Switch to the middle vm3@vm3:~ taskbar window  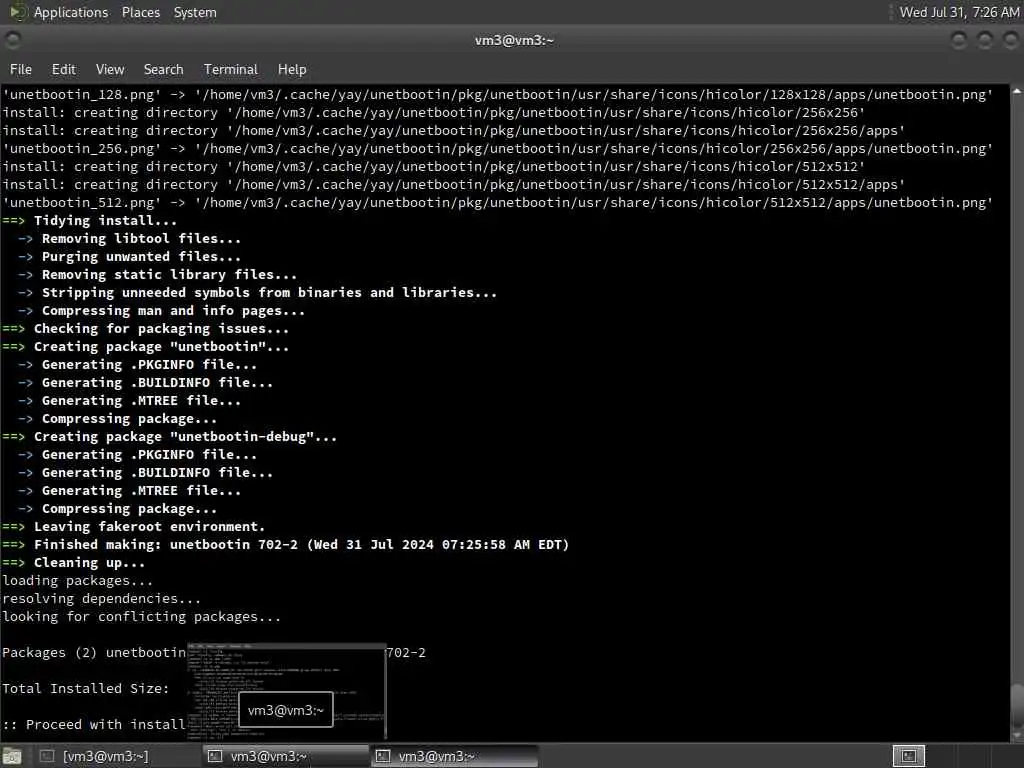(285, 756)
